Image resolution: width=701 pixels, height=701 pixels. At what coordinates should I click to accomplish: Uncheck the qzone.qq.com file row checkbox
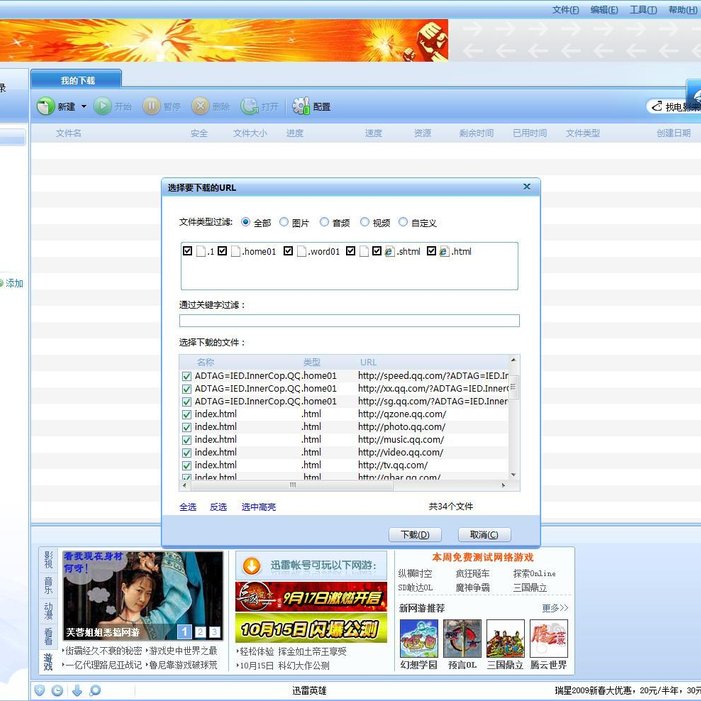point(187,415)
